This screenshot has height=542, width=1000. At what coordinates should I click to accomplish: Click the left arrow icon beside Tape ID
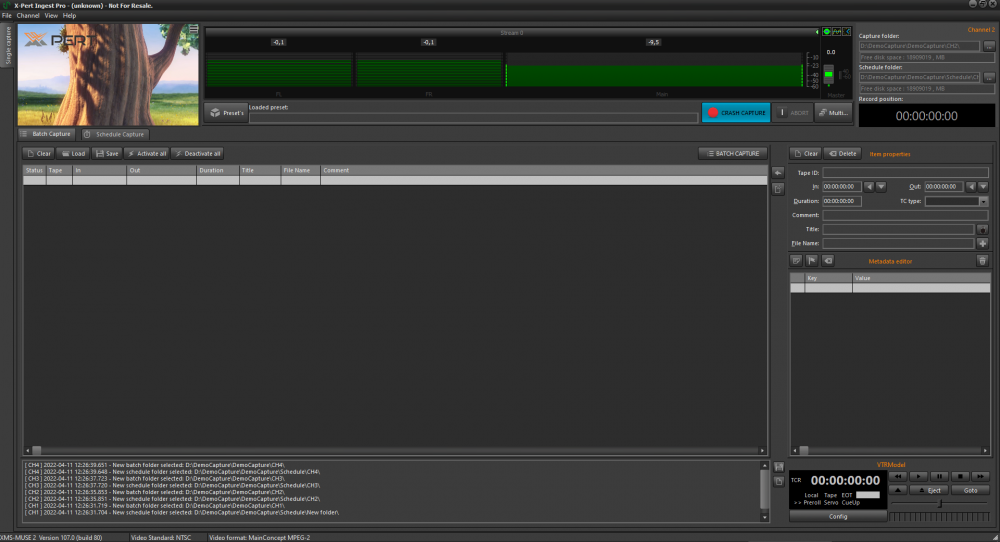tap(778, 173)
